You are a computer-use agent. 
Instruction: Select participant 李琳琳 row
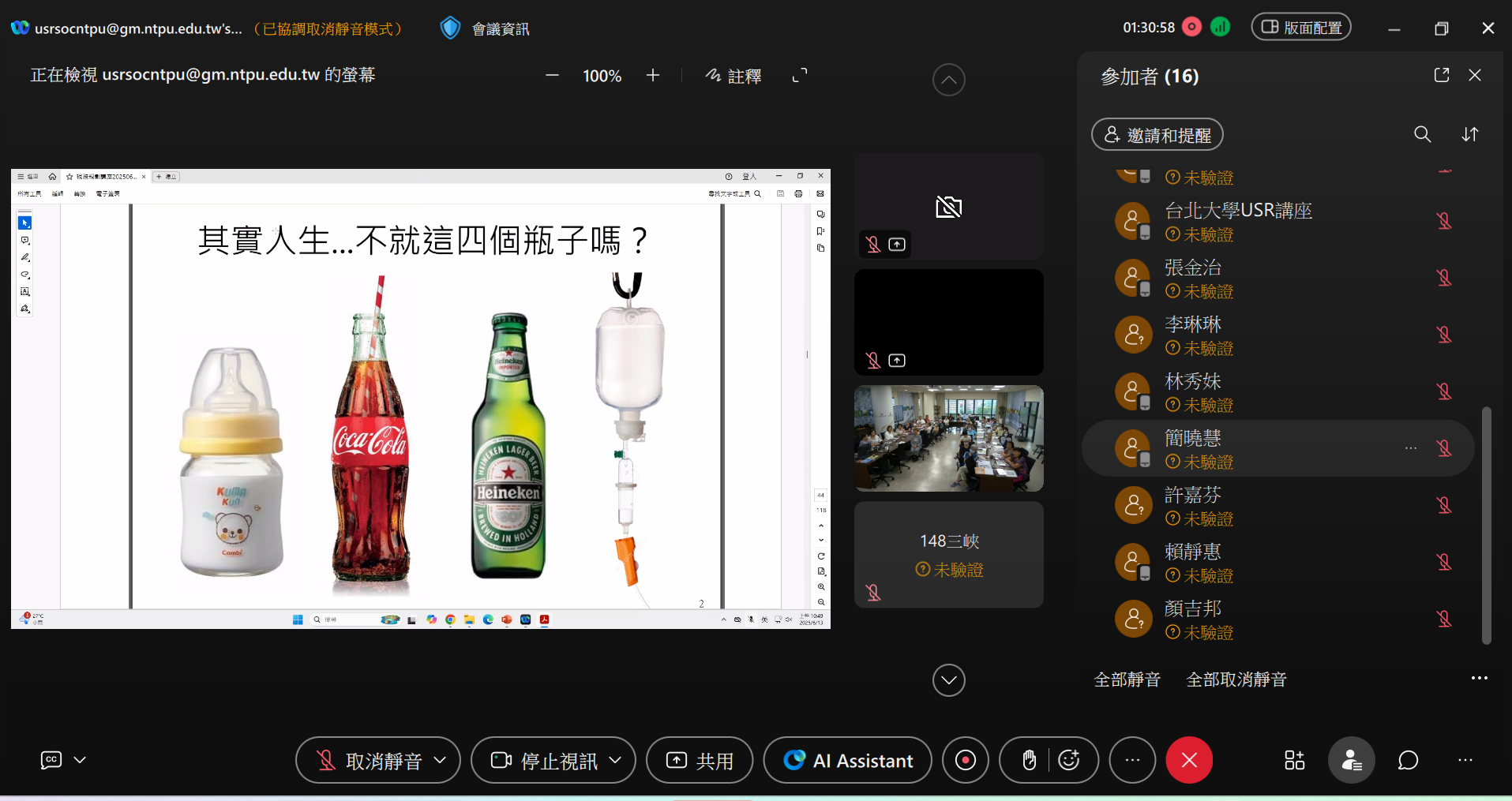coord(1278,335)
